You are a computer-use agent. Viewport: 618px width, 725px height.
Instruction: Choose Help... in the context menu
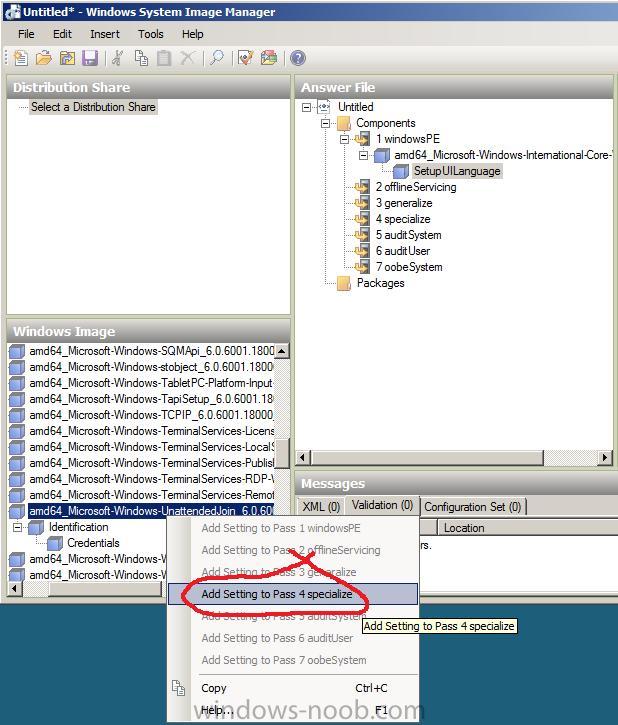point(293,710)
